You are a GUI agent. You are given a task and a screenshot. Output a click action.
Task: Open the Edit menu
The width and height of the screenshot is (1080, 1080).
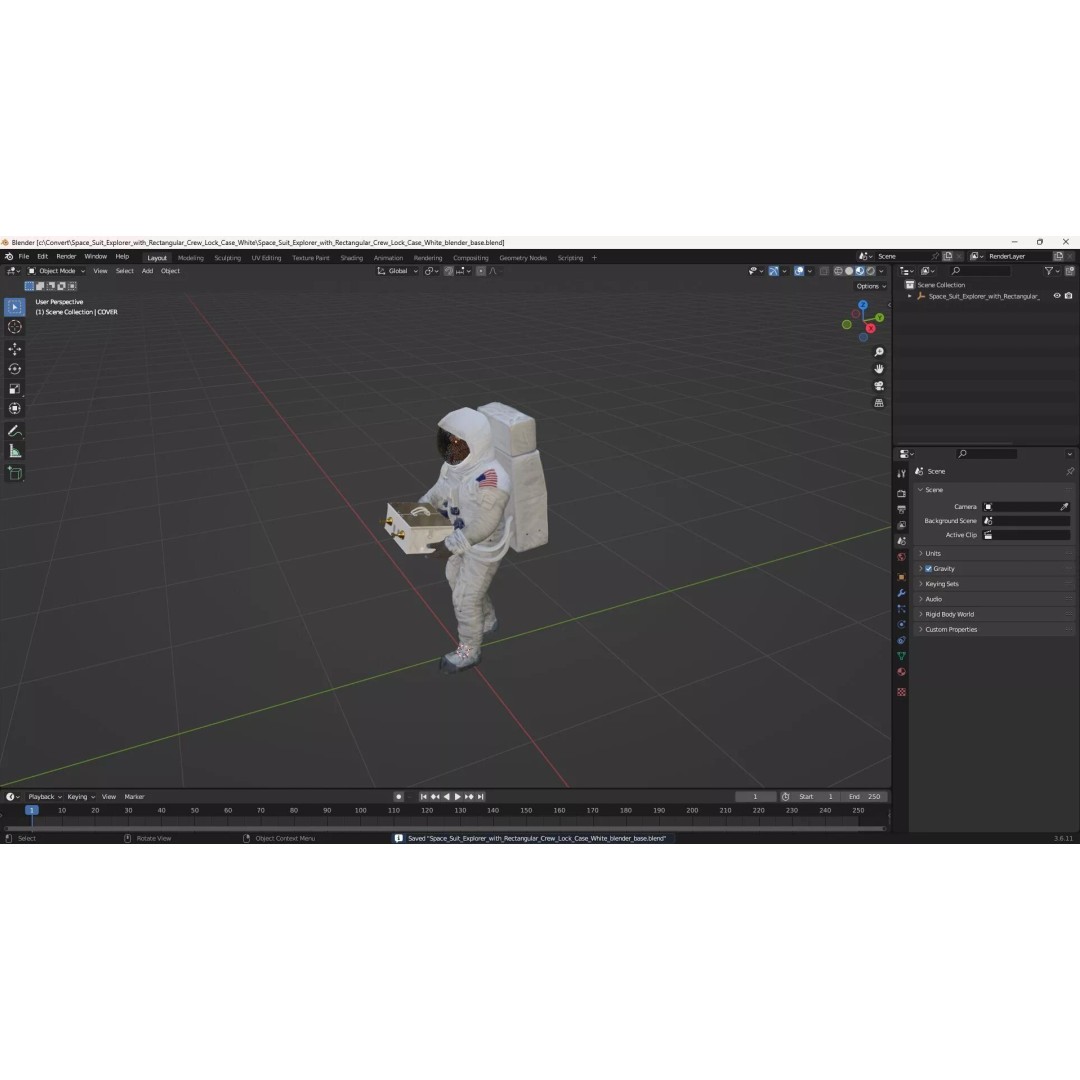coord(43,257)
